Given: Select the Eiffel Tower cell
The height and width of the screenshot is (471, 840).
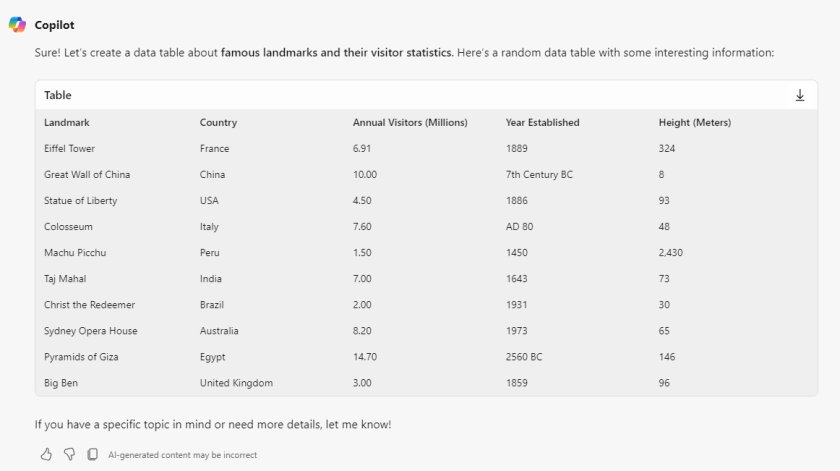Looking at the screenshot, I should click(x=69, y=149).
